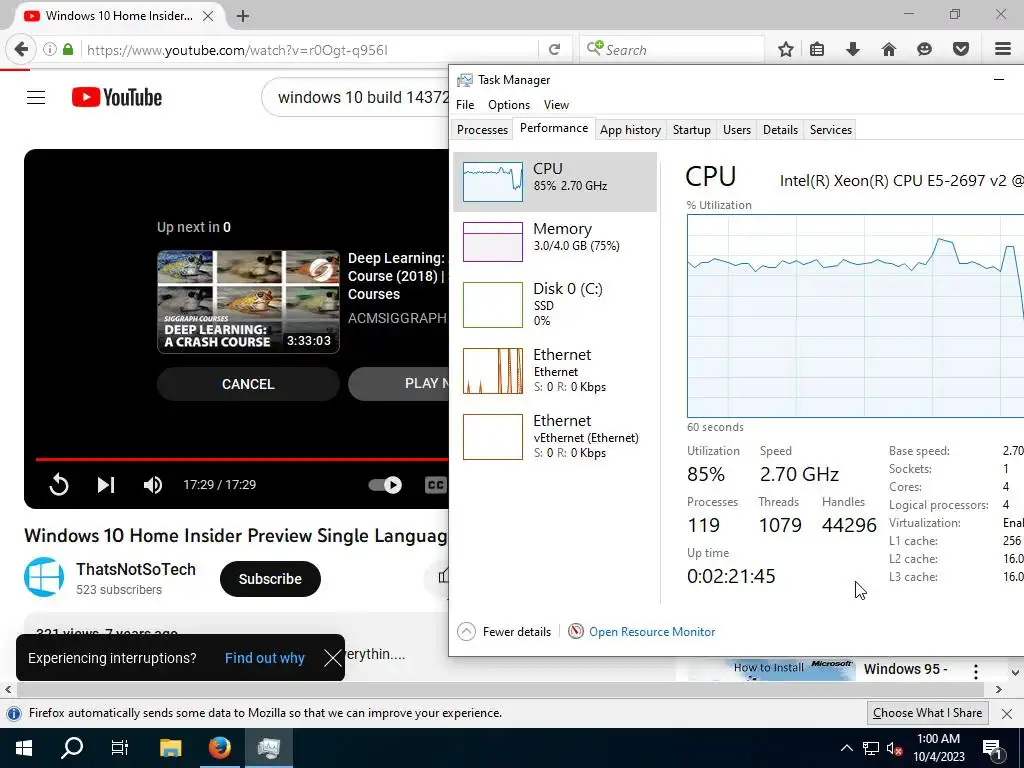
Task: Open File Explorer from taskbar
Action: (x=170, y=748)
